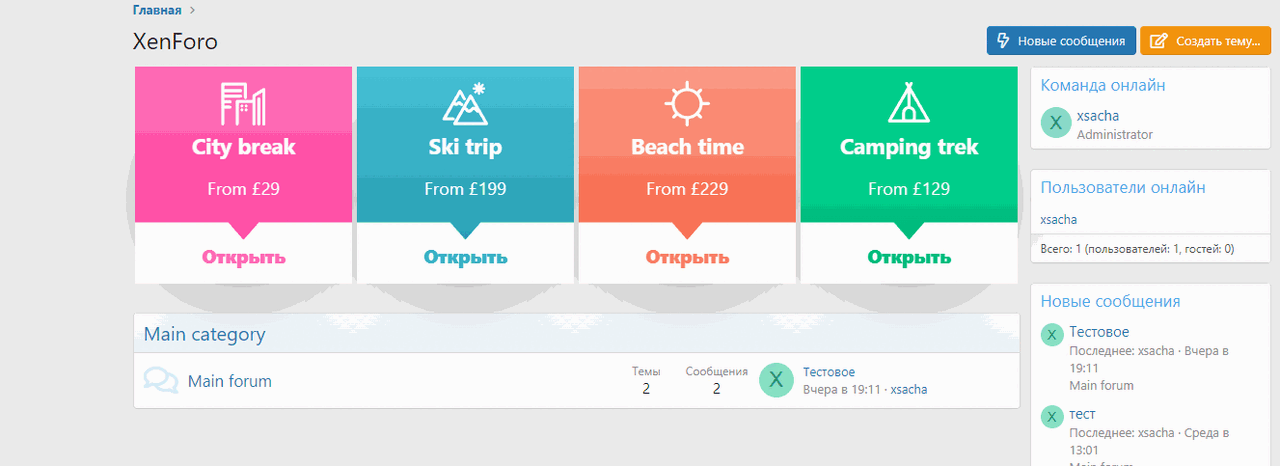1280x466 pixels.
Task: Open the Ski trip Открыть link
Action: 466,257
